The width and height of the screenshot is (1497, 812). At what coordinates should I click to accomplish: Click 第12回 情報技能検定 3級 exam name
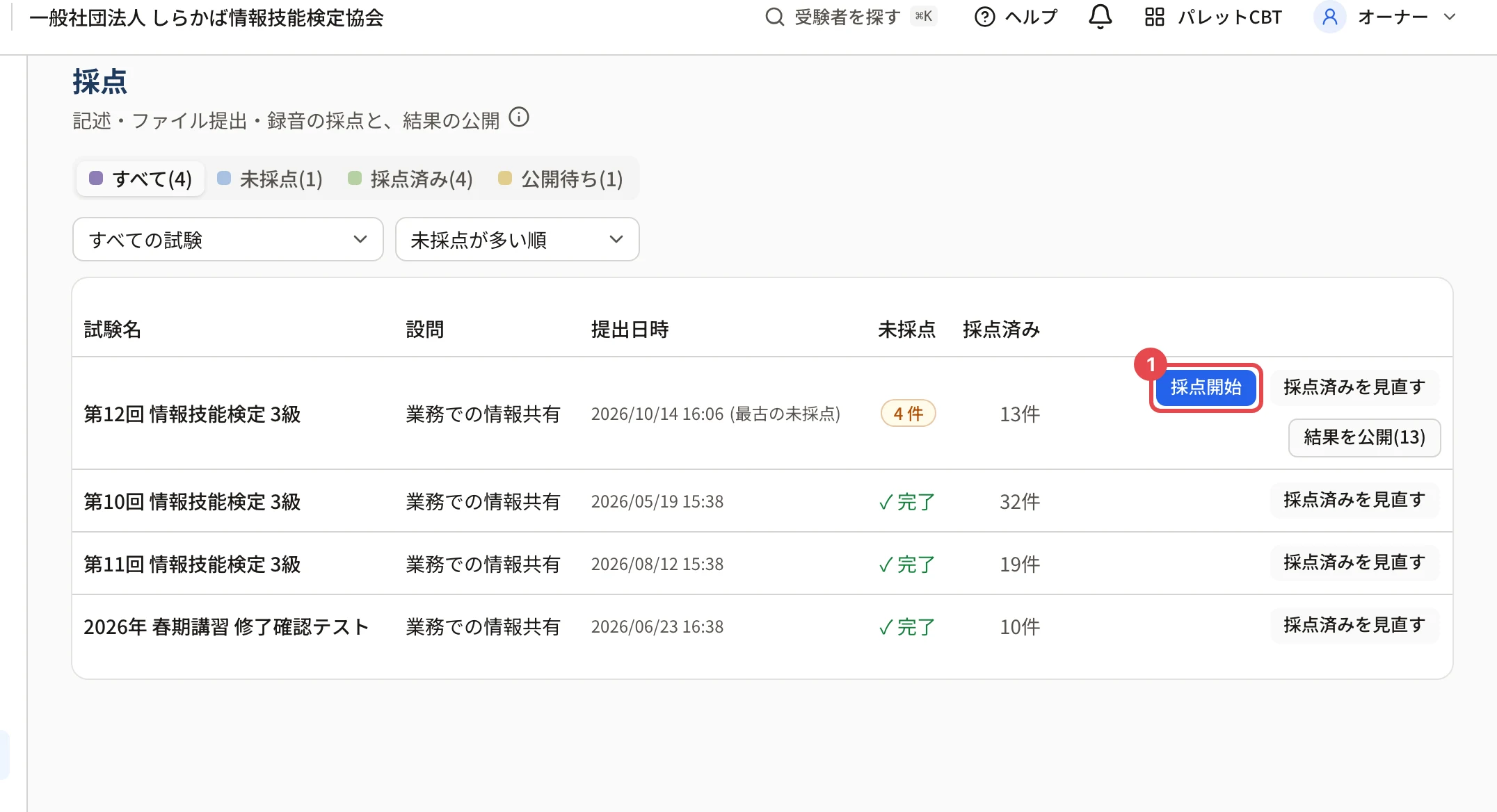click(192, 414)
